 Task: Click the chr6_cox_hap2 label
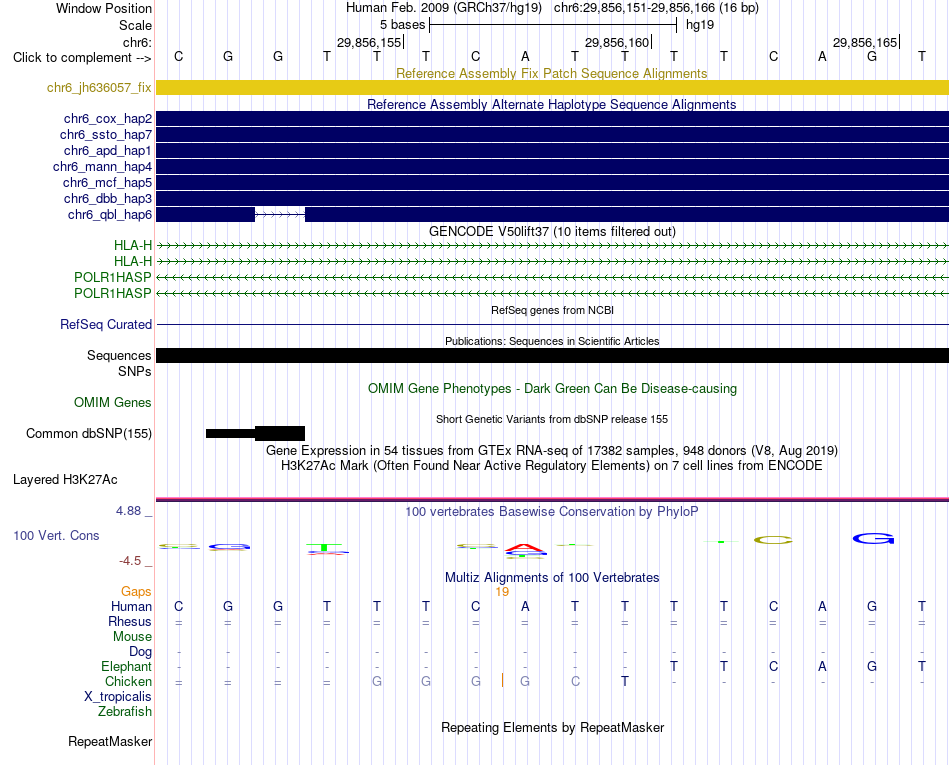pos(108,119)
